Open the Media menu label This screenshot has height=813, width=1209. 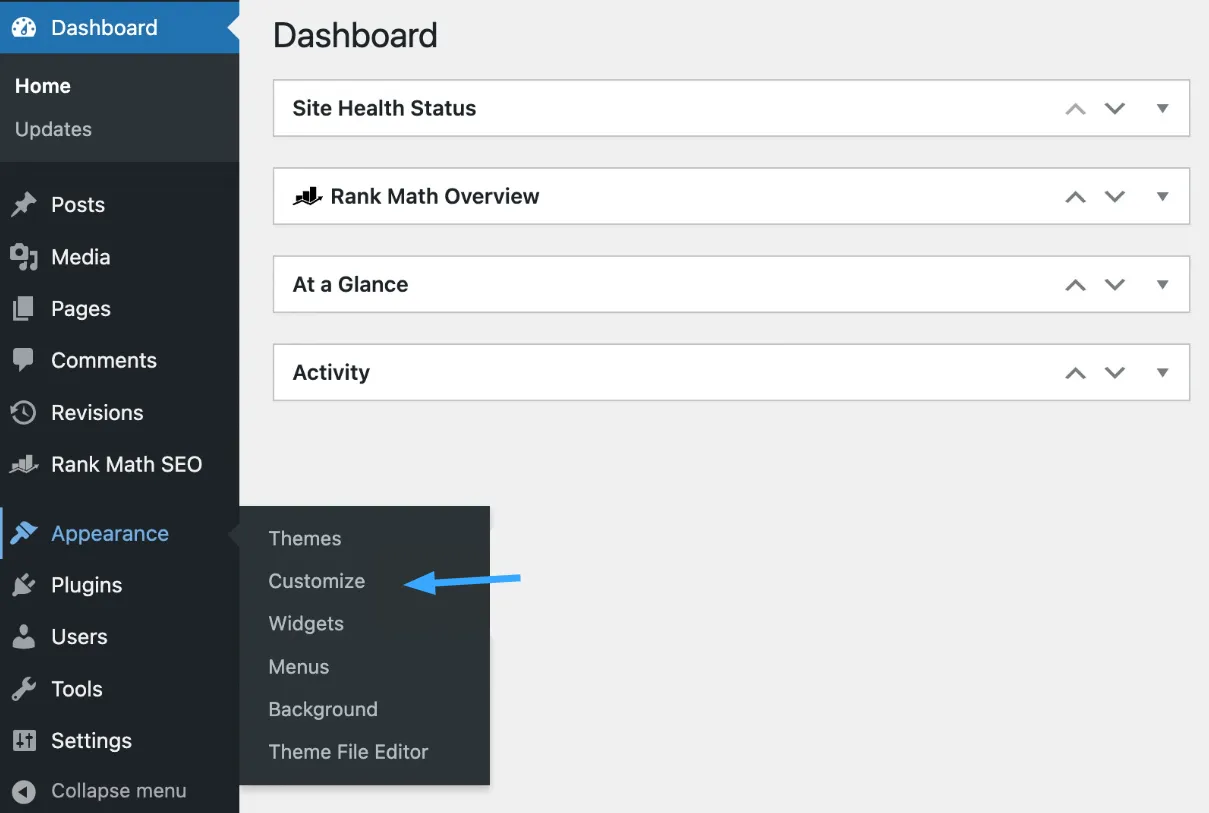(81, 257)
